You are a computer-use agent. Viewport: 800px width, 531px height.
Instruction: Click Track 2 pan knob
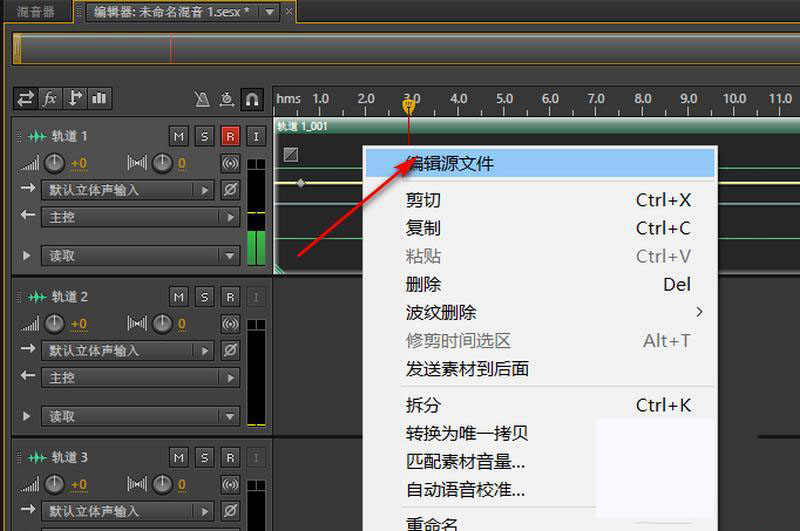point(162,324)
